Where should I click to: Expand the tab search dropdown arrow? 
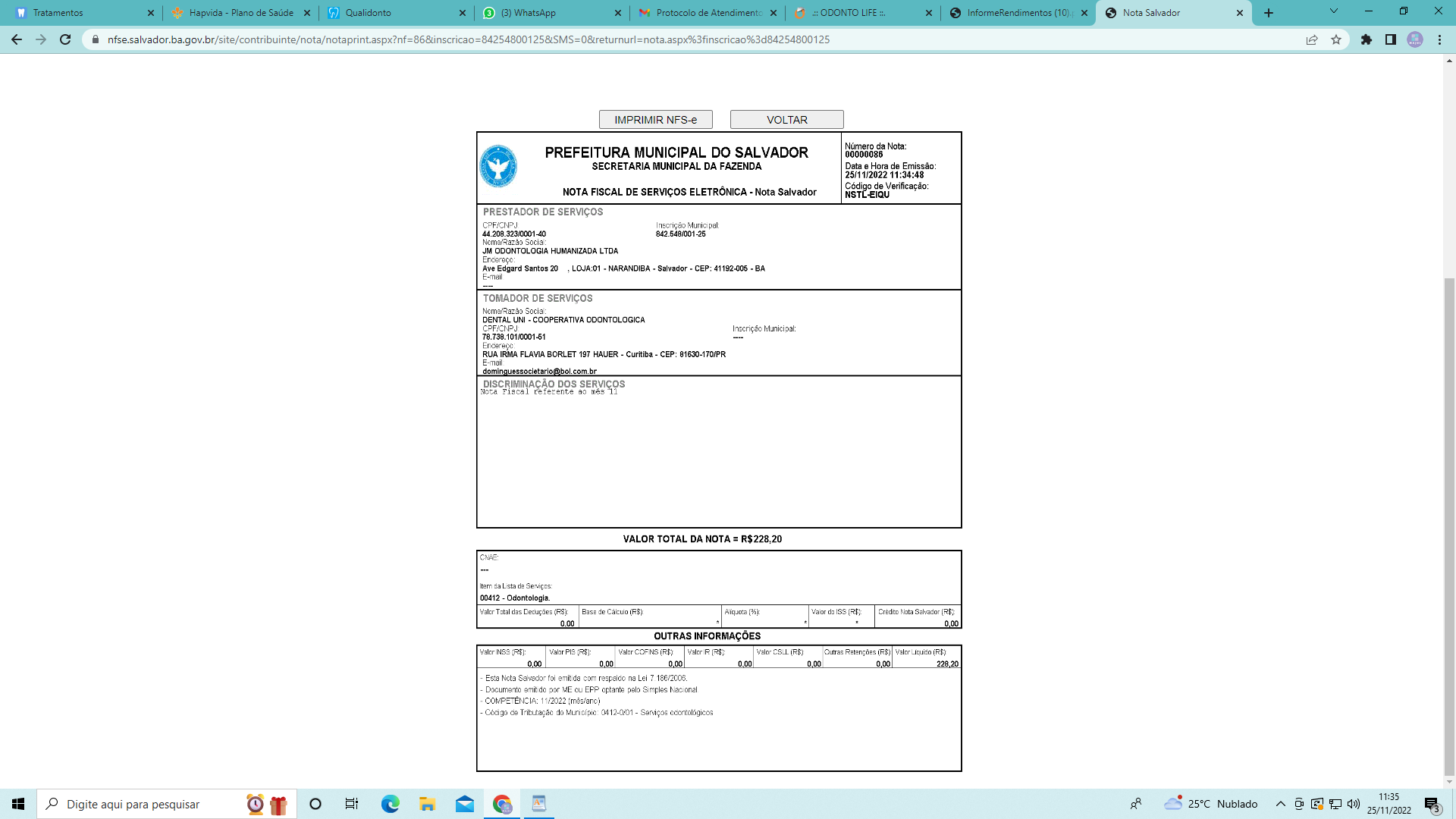(x=1333, y=11)
